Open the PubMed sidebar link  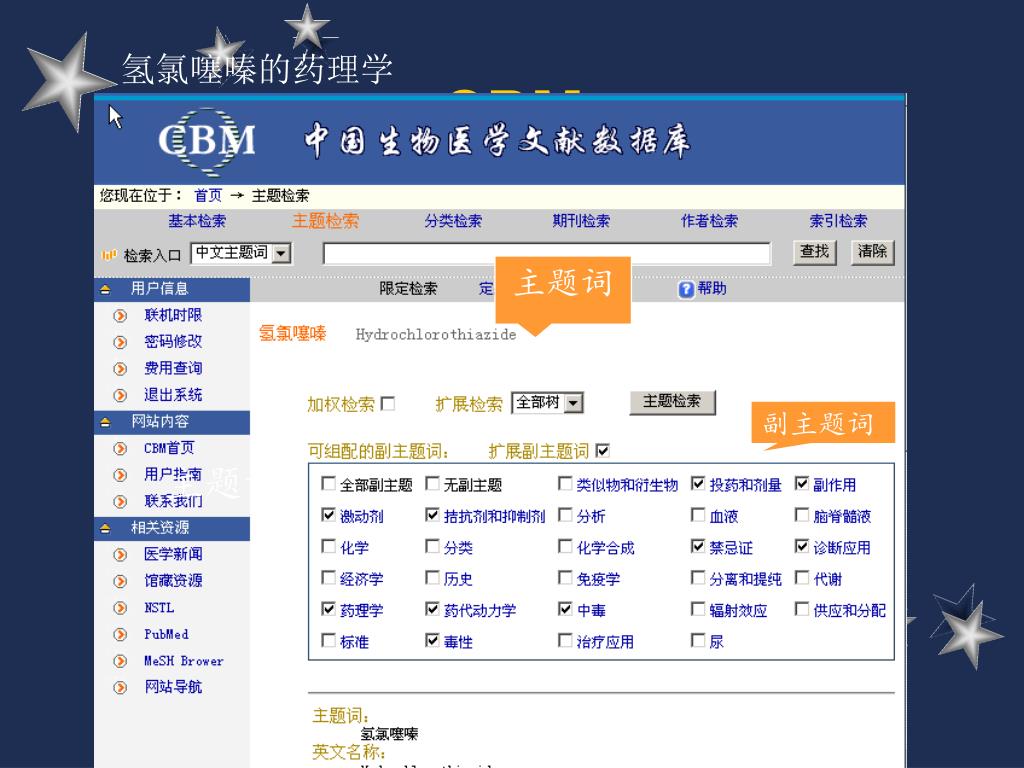(167, 634)
